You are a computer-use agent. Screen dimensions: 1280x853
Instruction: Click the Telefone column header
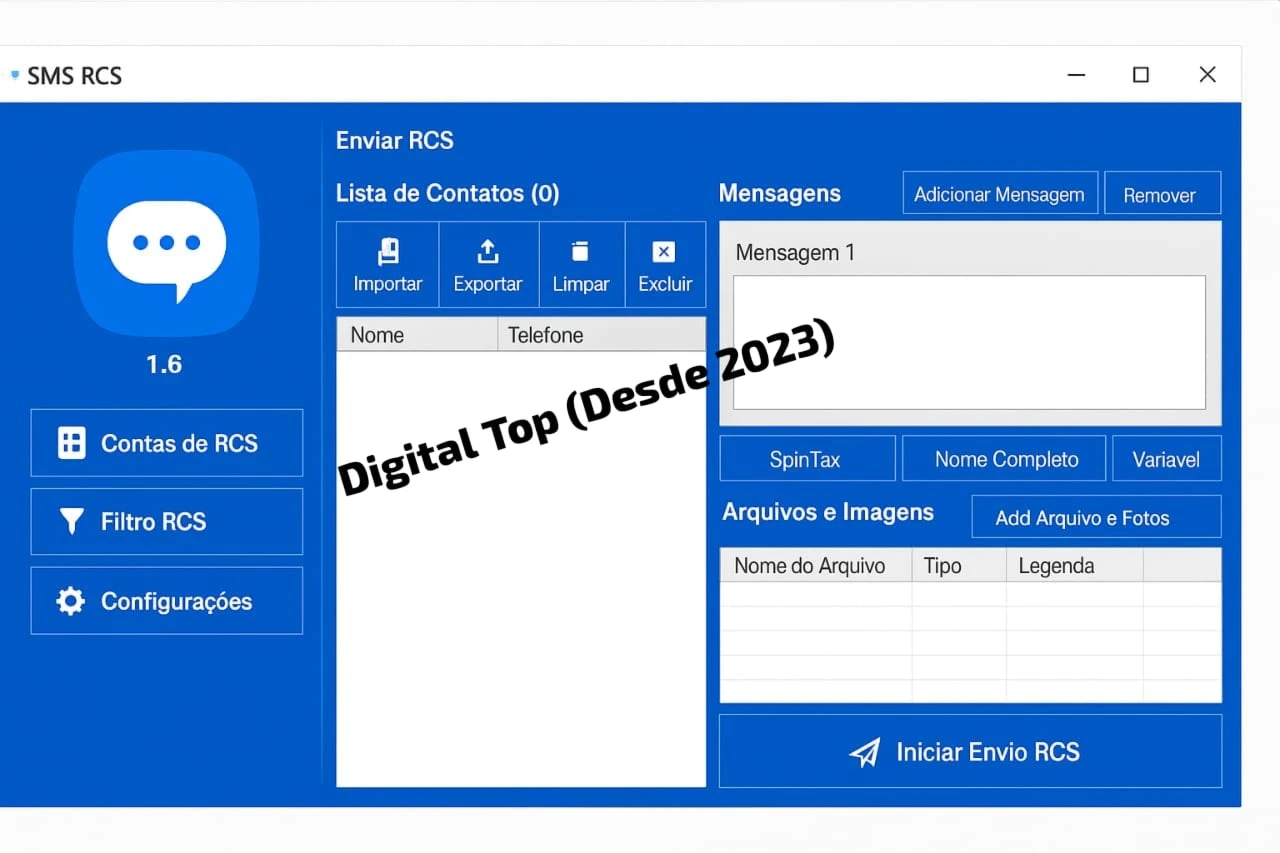[600, 335]
